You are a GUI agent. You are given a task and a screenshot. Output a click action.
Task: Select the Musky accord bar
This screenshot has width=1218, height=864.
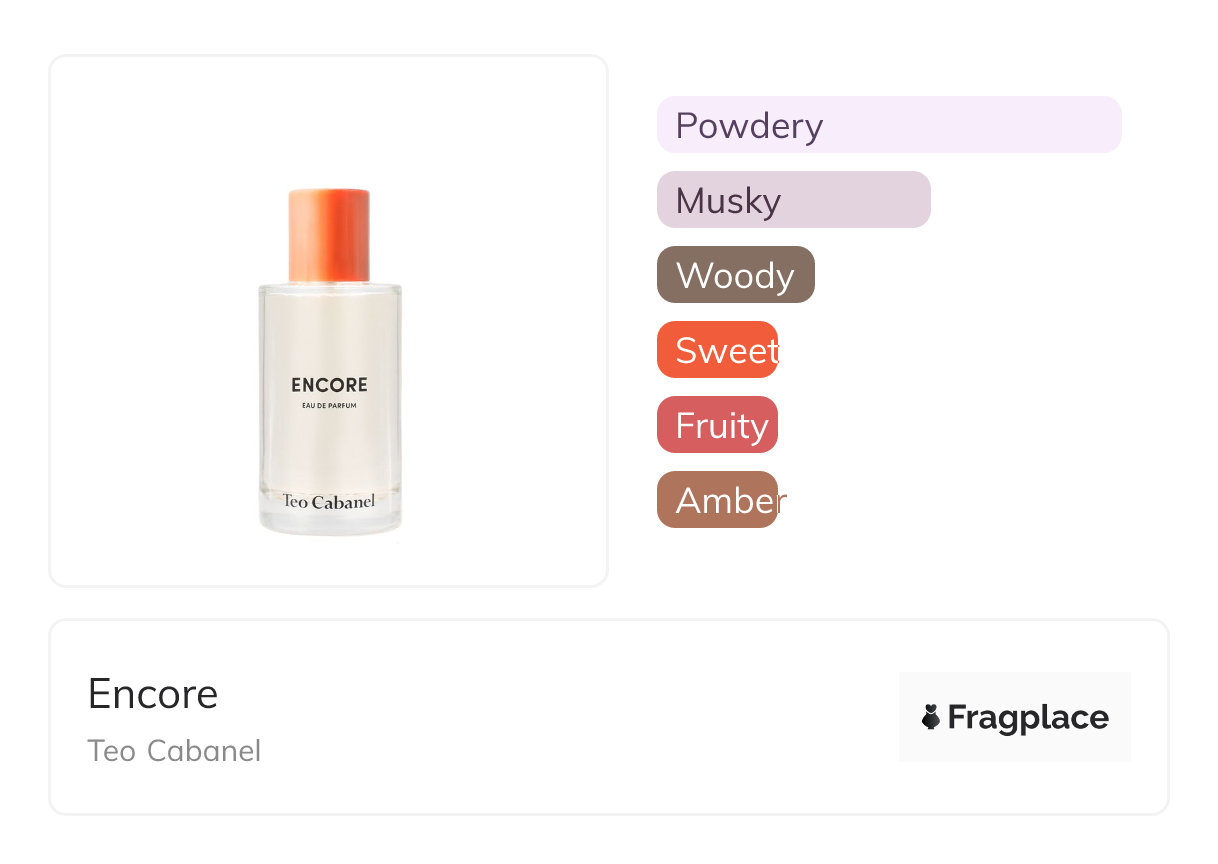(793, 200)
